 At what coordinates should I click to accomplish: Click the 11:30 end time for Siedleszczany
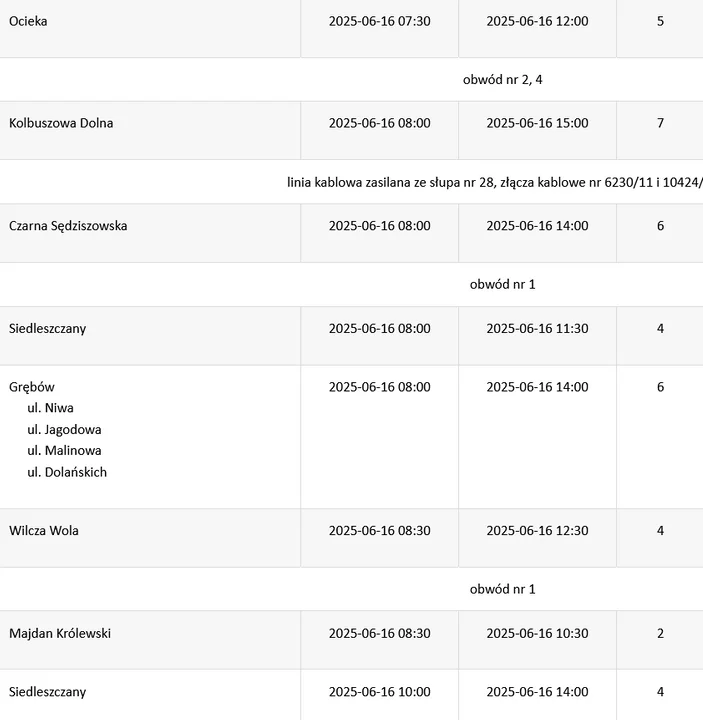(x=537, y=328)
